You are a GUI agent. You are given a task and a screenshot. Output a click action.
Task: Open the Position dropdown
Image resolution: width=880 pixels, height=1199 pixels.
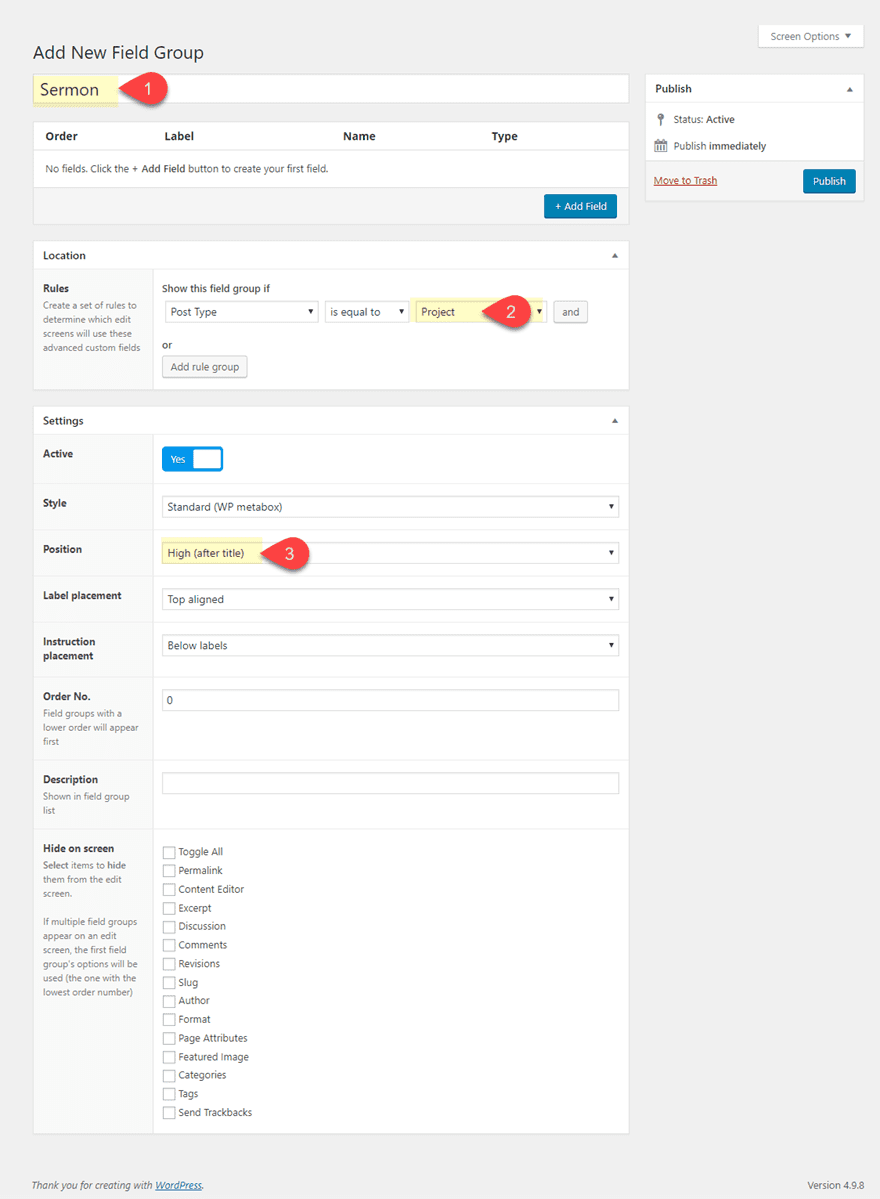tap(390, 553)
